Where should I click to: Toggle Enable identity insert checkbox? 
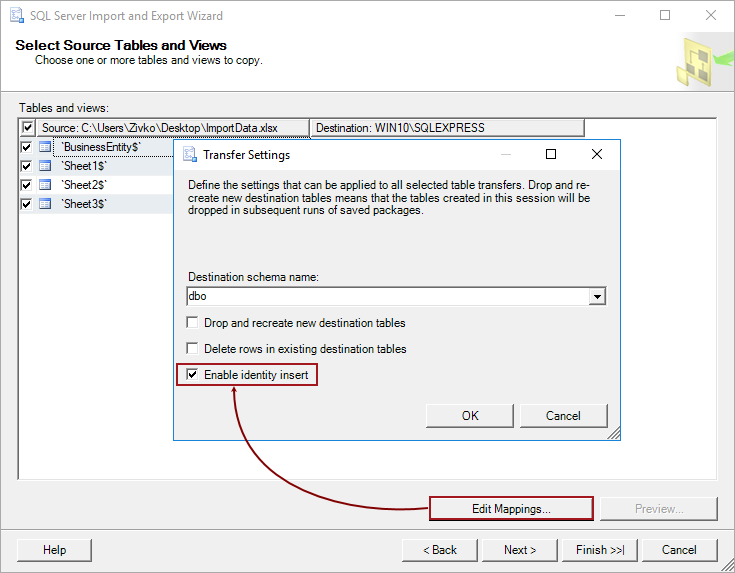pos(192,375)
